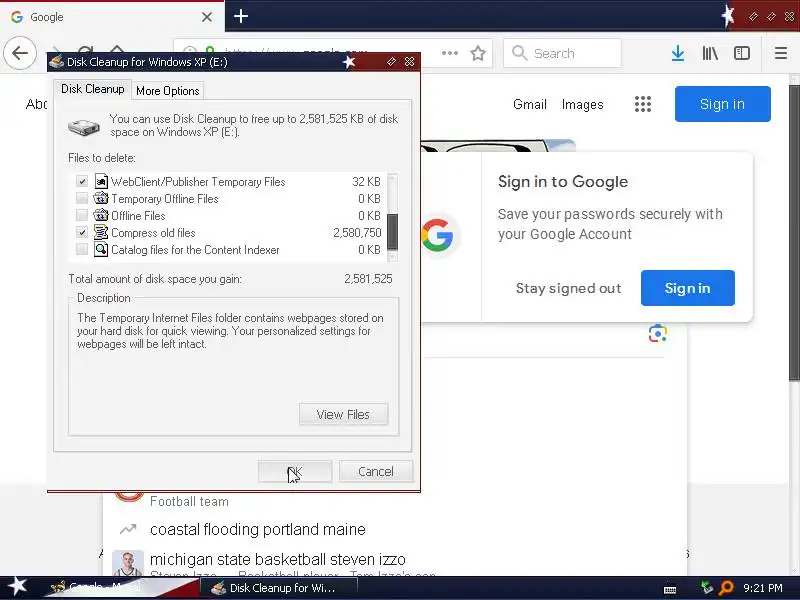Open a new Firefox tab with plus
The width and height of the screenshot is (800, 600).
click(x=241, y=16)
